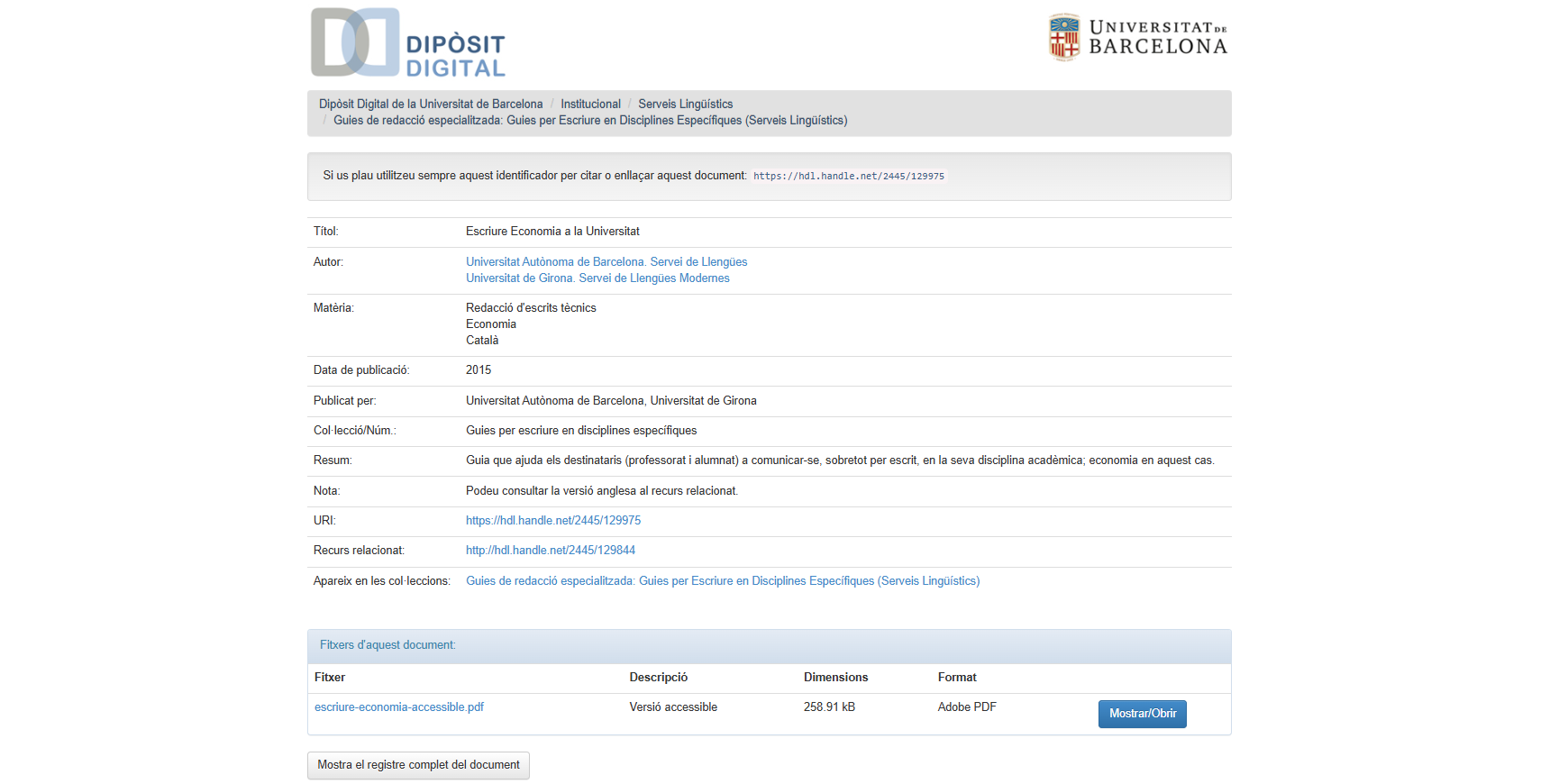Click the Universitat de Barcelona logo
This screenshot has width=1568, height=784.
pyautogui.click(x=1137, y=38)
